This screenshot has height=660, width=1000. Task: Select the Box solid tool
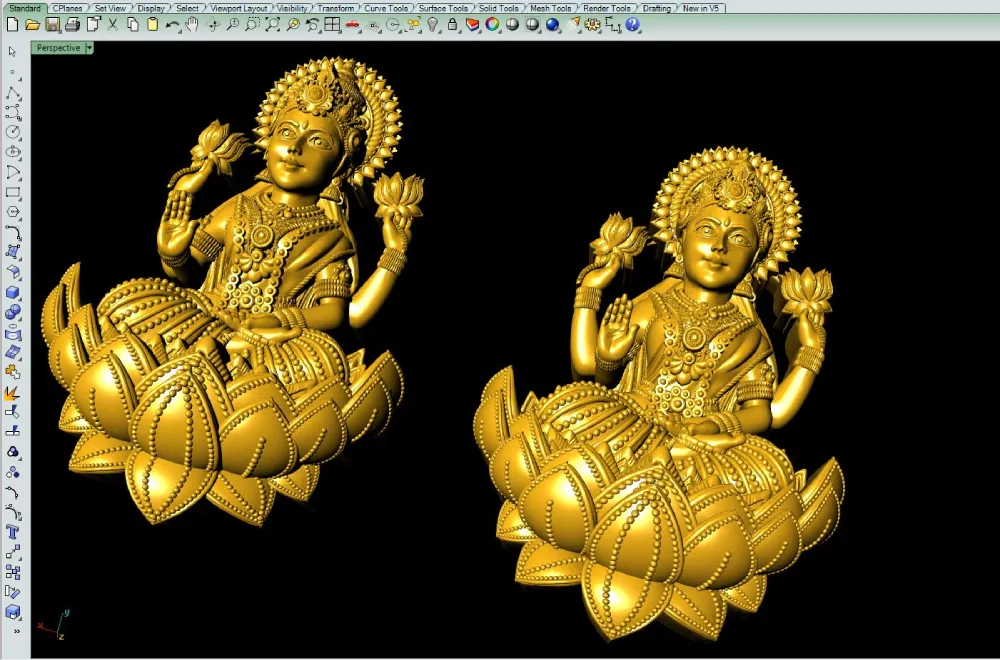point(13,292)
